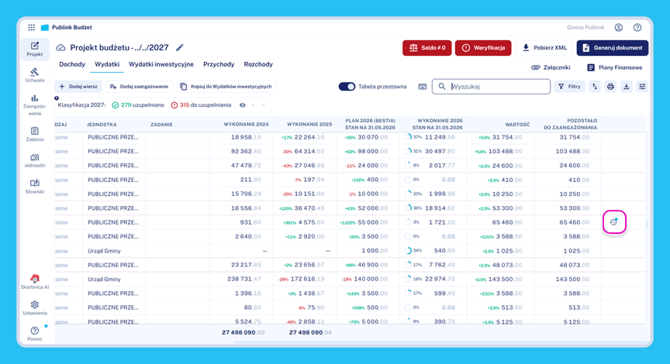Open Zadania section in sidebar

point(35,134)
